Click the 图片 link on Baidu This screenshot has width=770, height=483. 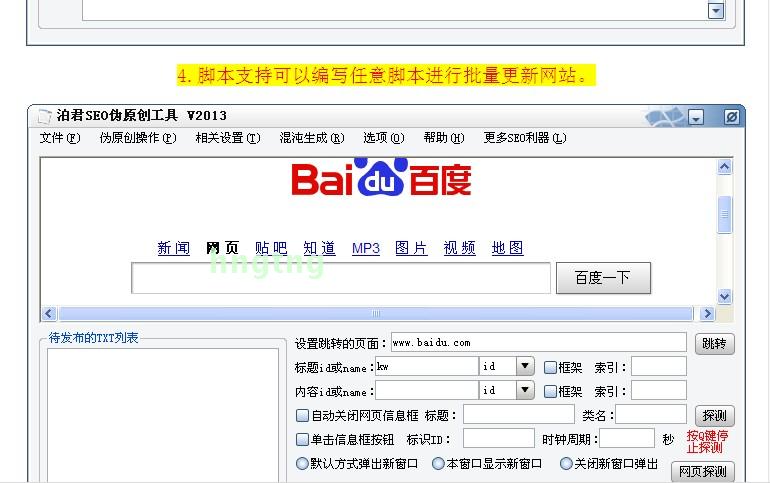coord(411,248)
